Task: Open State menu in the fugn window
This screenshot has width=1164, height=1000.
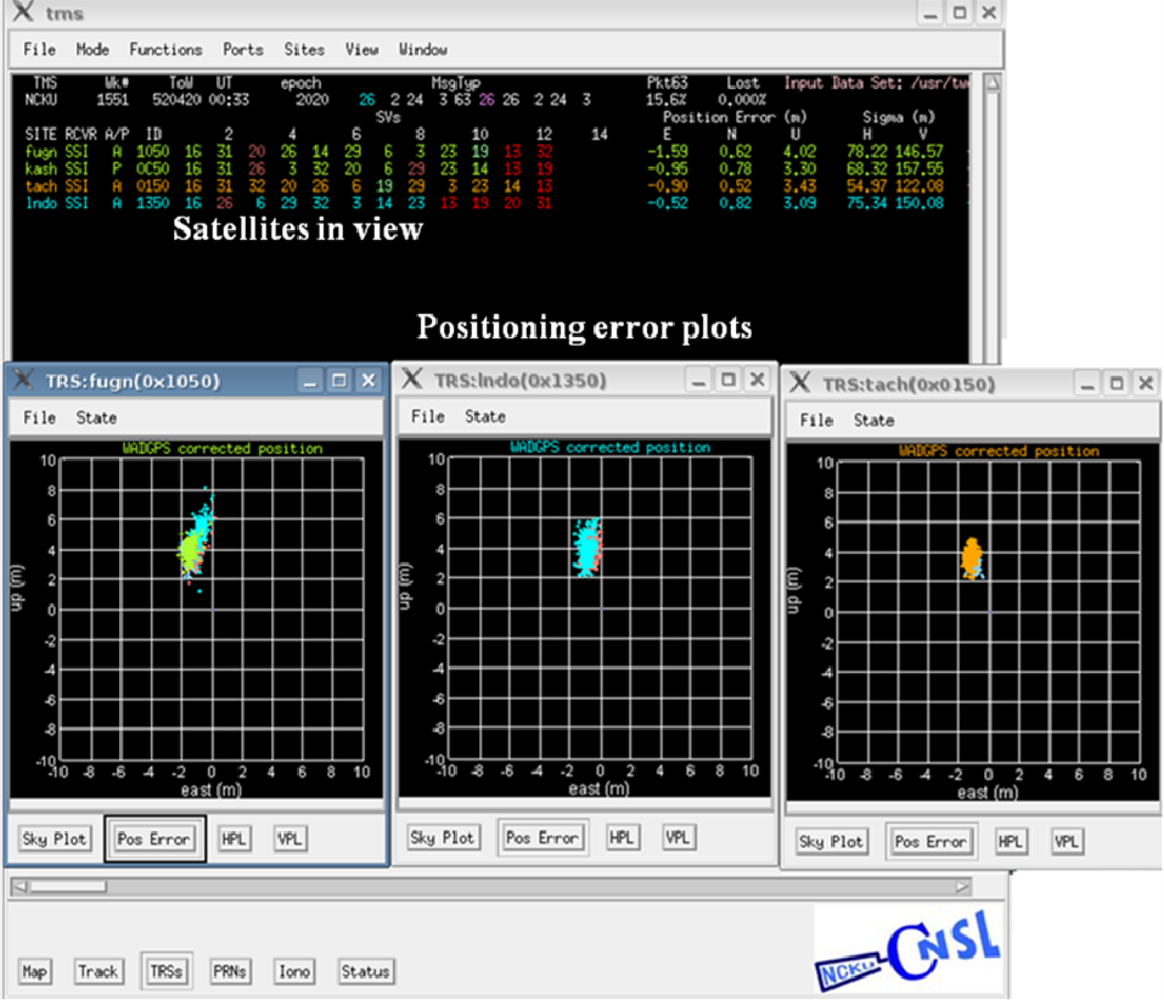Action: (96, 418)
